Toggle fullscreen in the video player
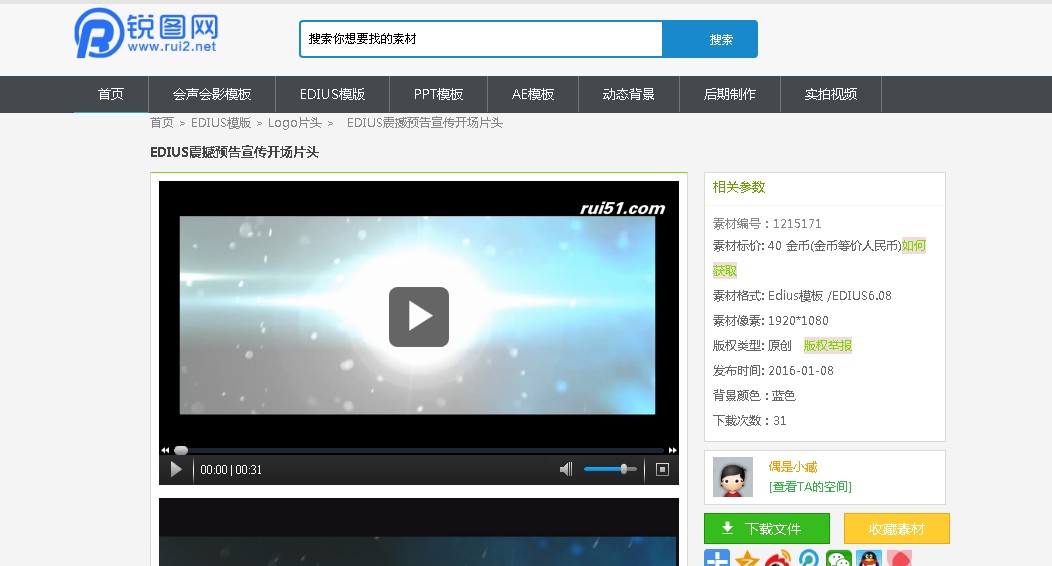Screen dimensions: 1052x566 (x=662, y=469)
